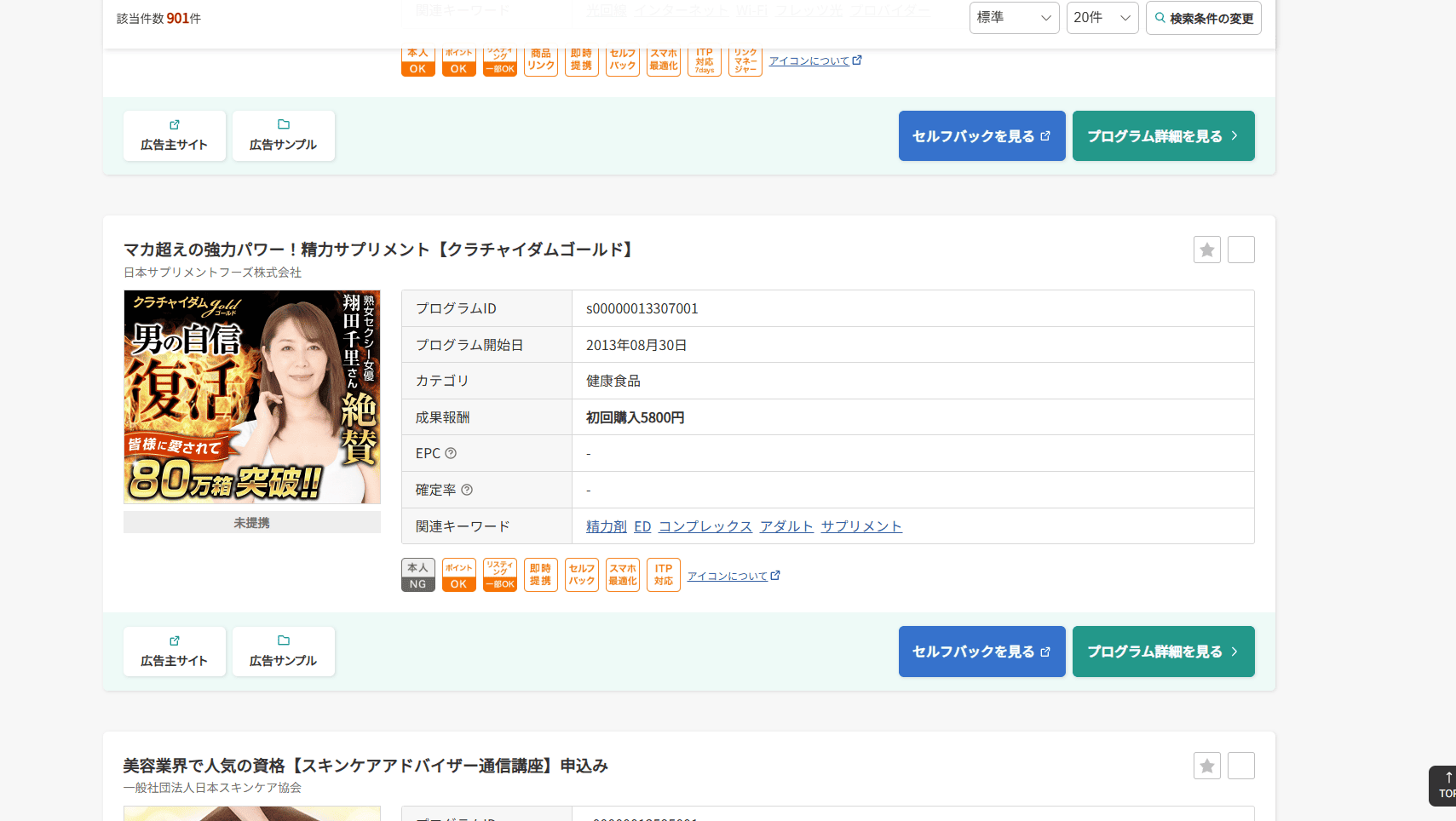Follow the サプリメント keyword link
This screenshot has width=1456, height=821.
[861, 526]
